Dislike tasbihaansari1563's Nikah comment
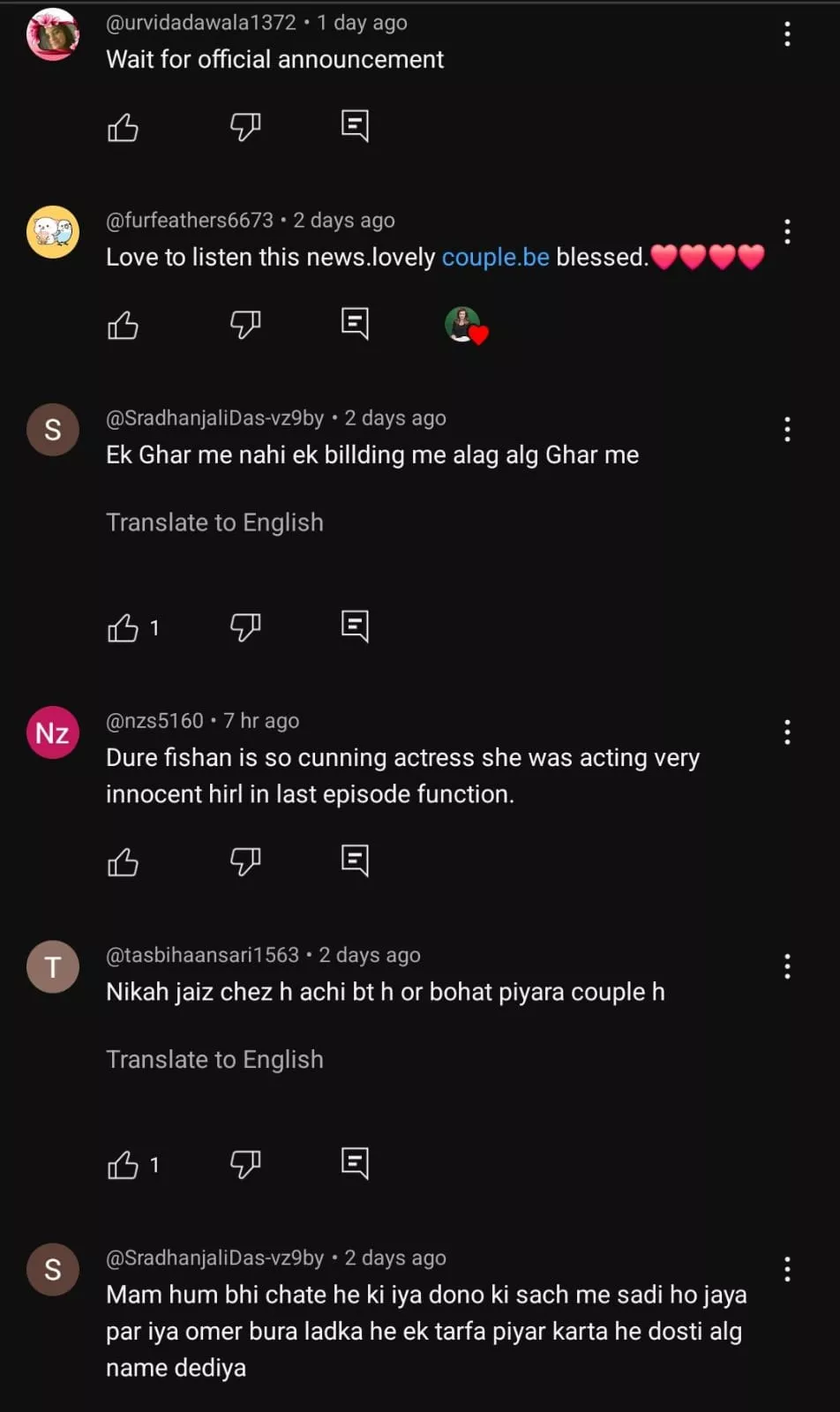 pyautogui.click(x=245, y=1165)
